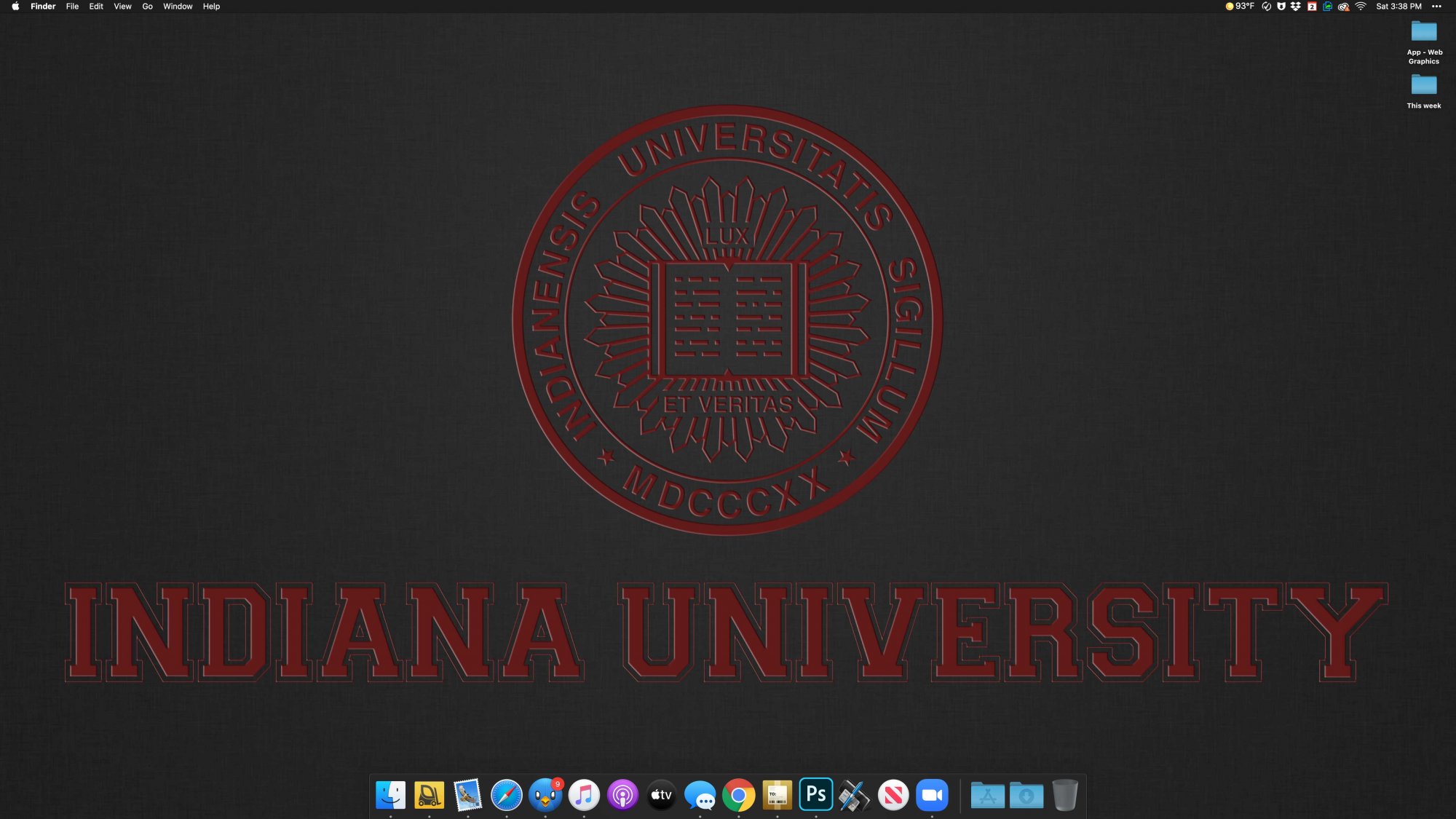
Task: Launch Podcasts from the Dock
Action: [622, 795]
